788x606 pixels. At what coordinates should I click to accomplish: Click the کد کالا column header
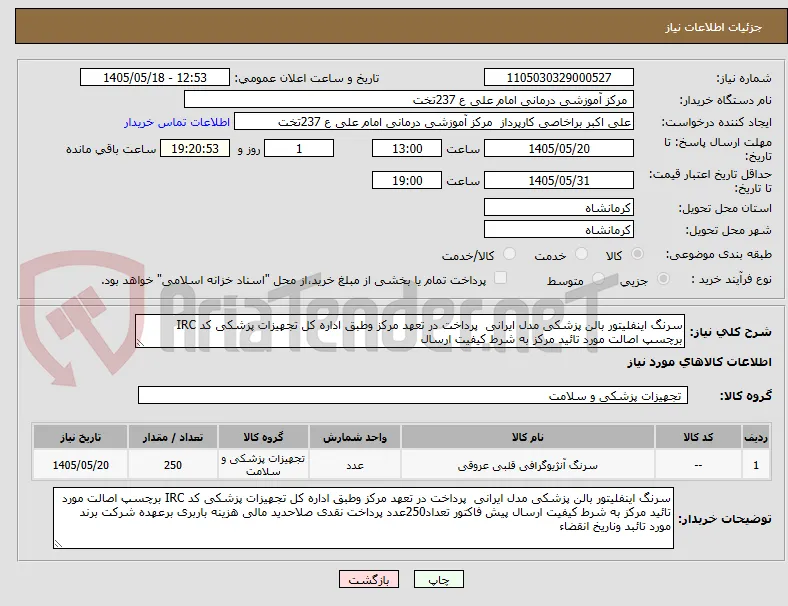tap(698, 437)
